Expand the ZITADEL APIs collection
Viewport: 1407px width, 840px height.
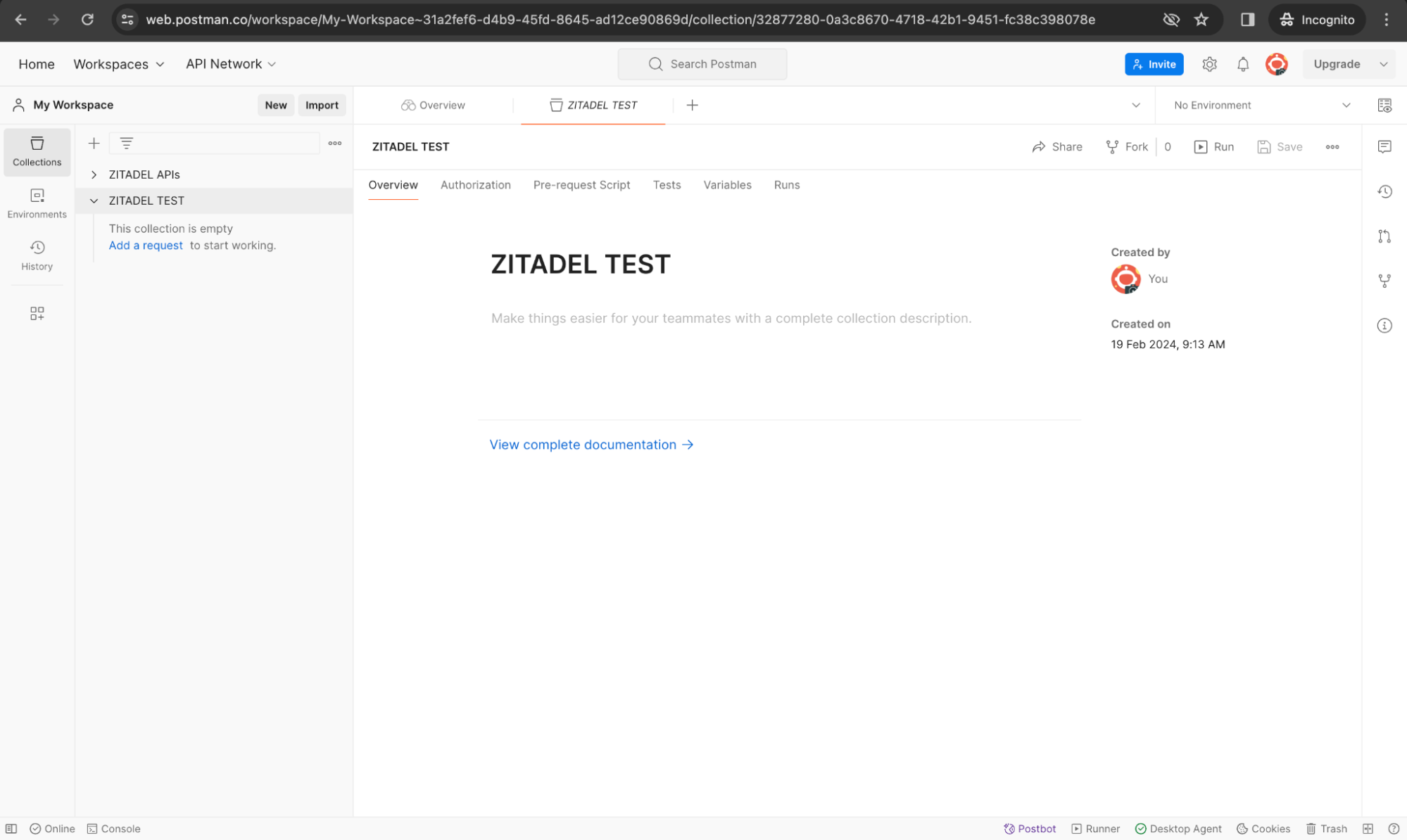click(94, 174)
